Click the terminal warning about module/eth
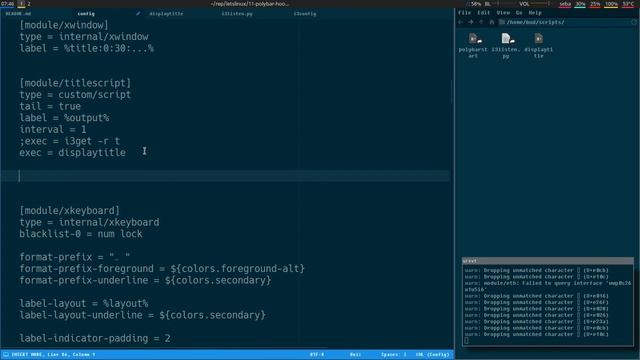Screen dimensions: 640x360 (x=548, y=286)
